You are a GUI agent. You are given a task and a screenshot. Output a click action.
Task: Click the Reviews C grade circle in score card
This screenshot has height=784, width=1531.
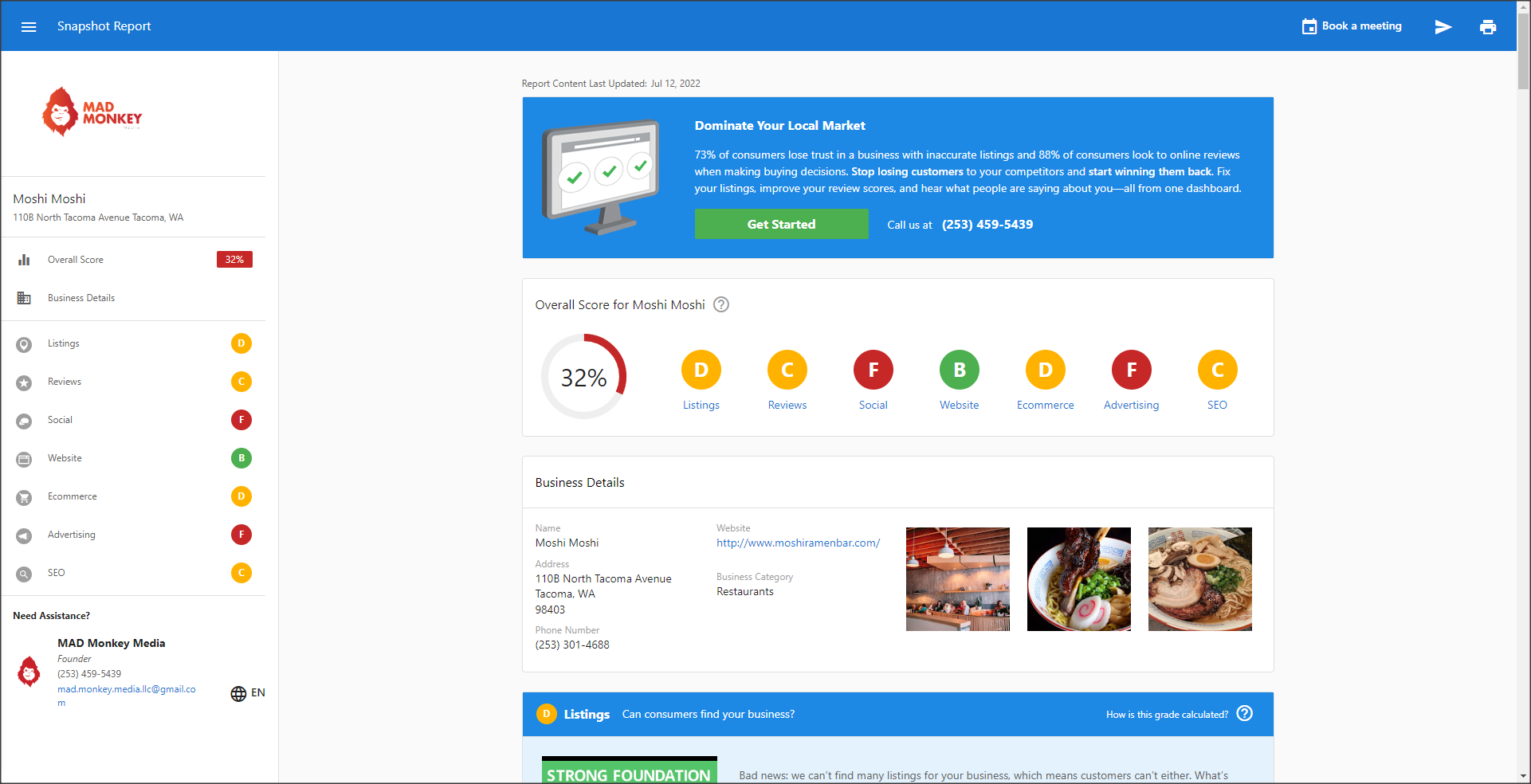coord(787,370)
